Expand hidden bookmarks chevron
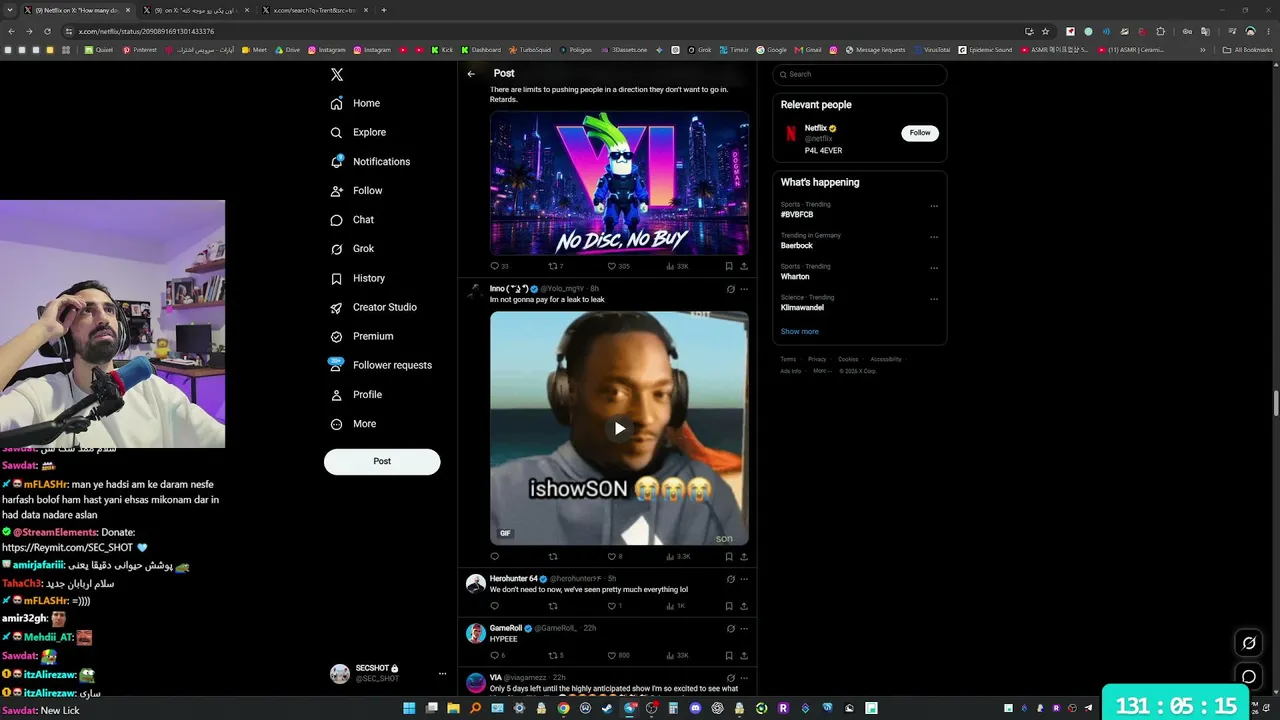The image size is (1280, 720). 1203,50
